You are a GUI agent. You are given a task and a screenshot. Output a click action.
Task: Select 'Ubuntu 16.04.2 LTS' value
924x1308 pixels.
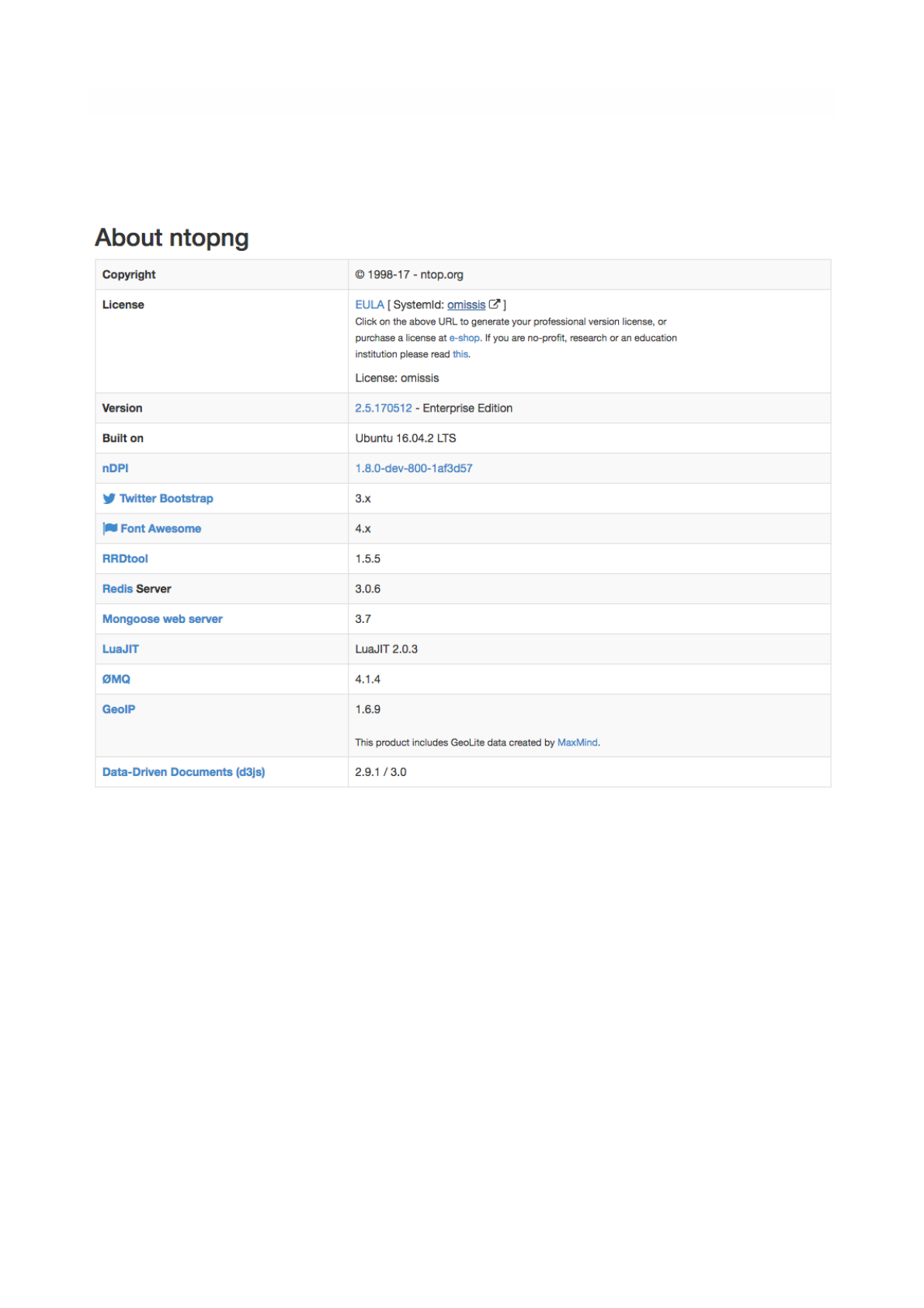(405, 438)
